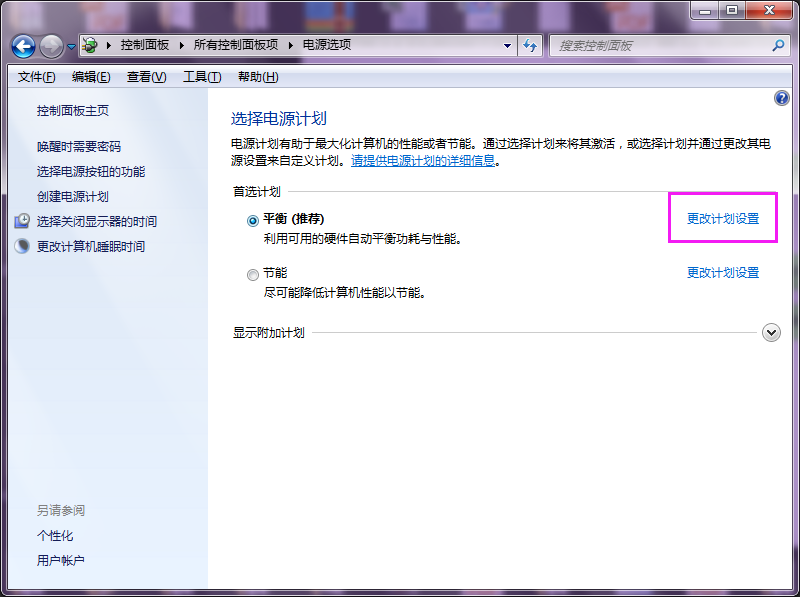Go back using the Back arrow button
The width and height of the screenshot is (800, 597).
[x=23, y=46]
